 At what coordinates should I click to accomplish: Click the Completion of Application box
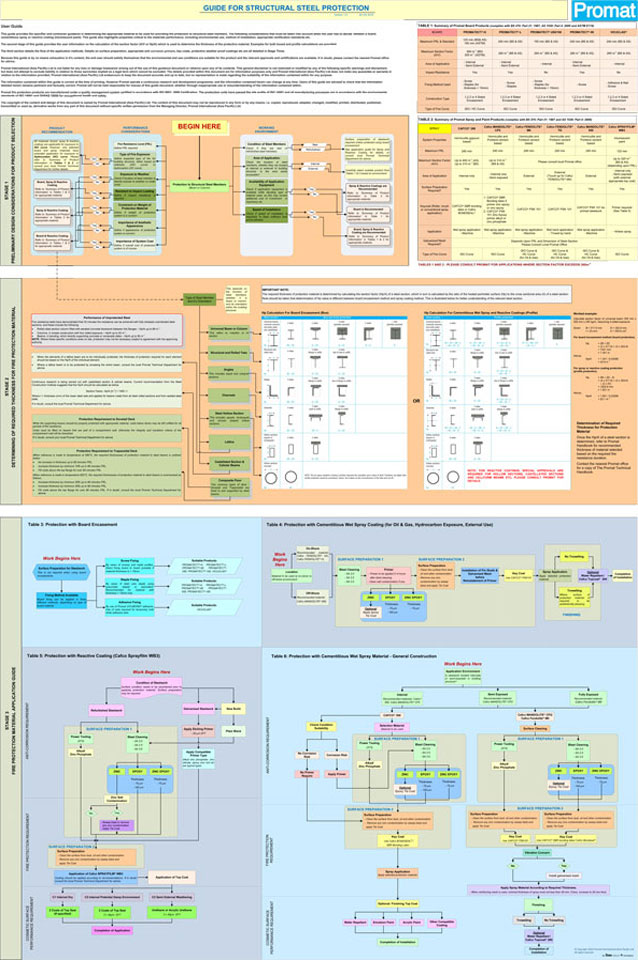[113, 930]
